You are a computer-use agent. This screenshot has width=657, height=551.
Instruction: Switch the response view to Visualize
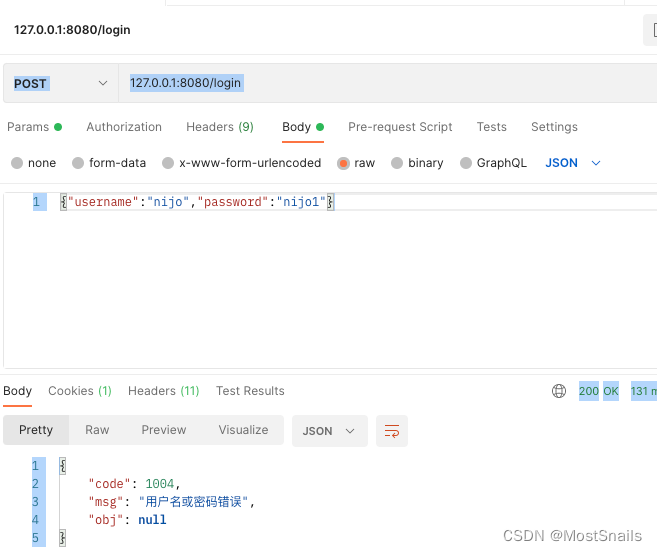point(243,430)
